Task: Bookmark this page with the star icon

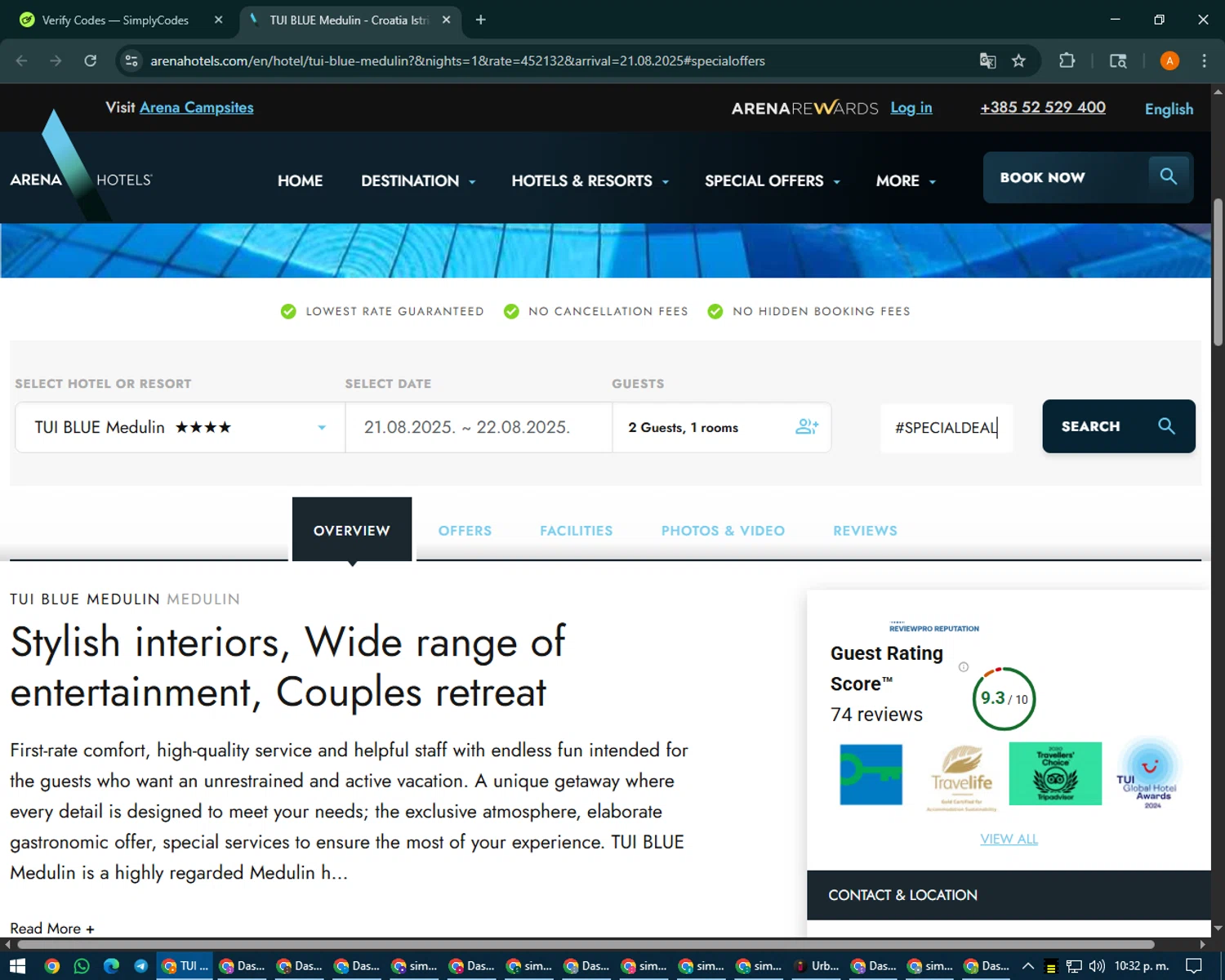Action: click(x=1018, y=60)
